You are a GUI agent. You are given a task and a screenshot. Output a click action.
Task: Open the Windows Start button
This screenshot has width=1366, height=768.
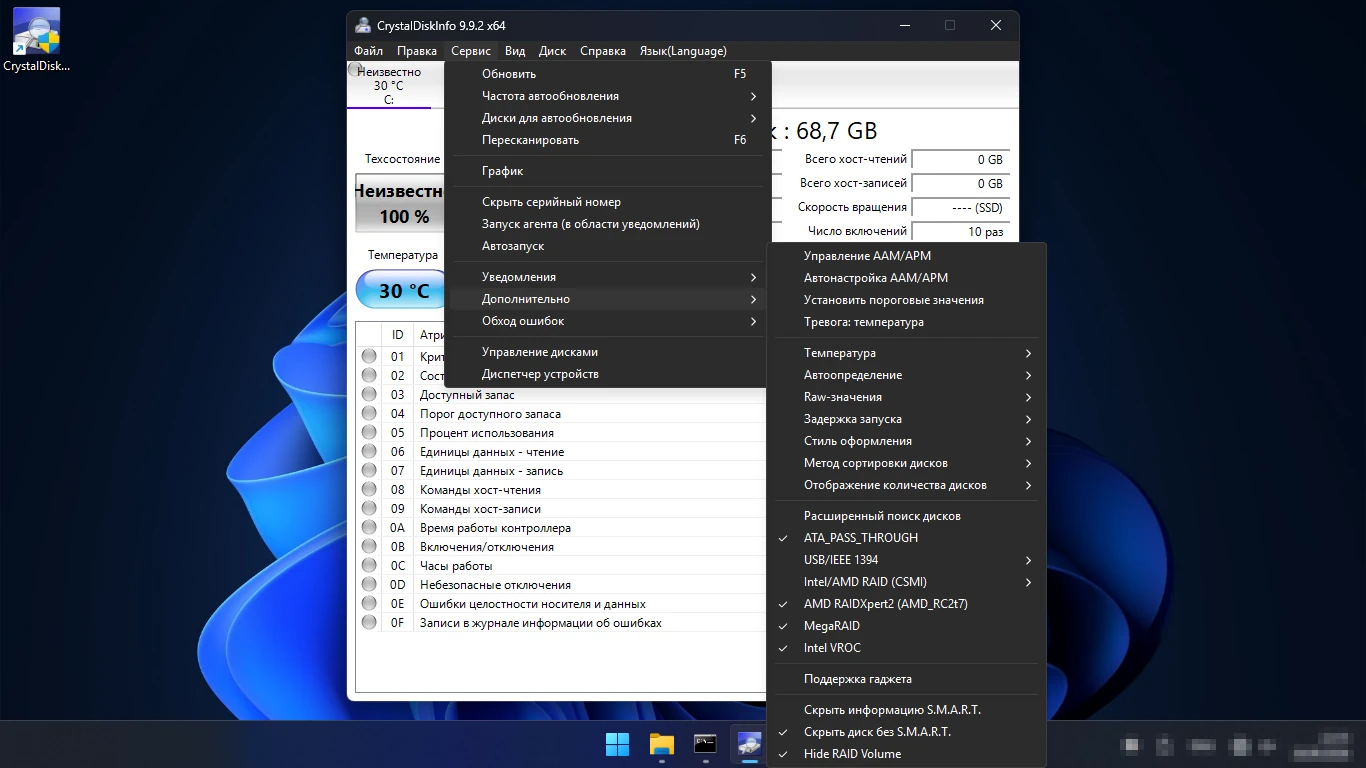click(x=618, y=744)
